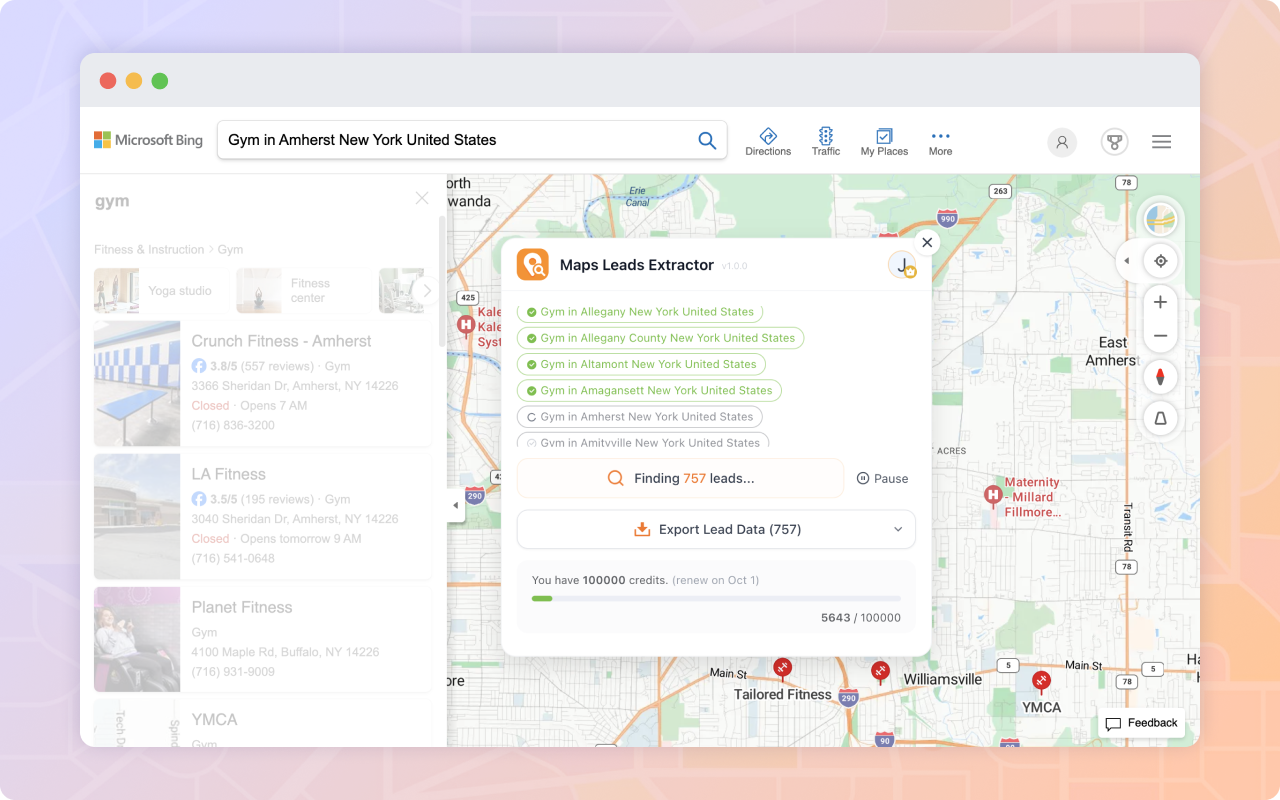Select Gym in Amherst New York tag
Viewport: 1280px width, 800px height.
(x=640, y=416)
